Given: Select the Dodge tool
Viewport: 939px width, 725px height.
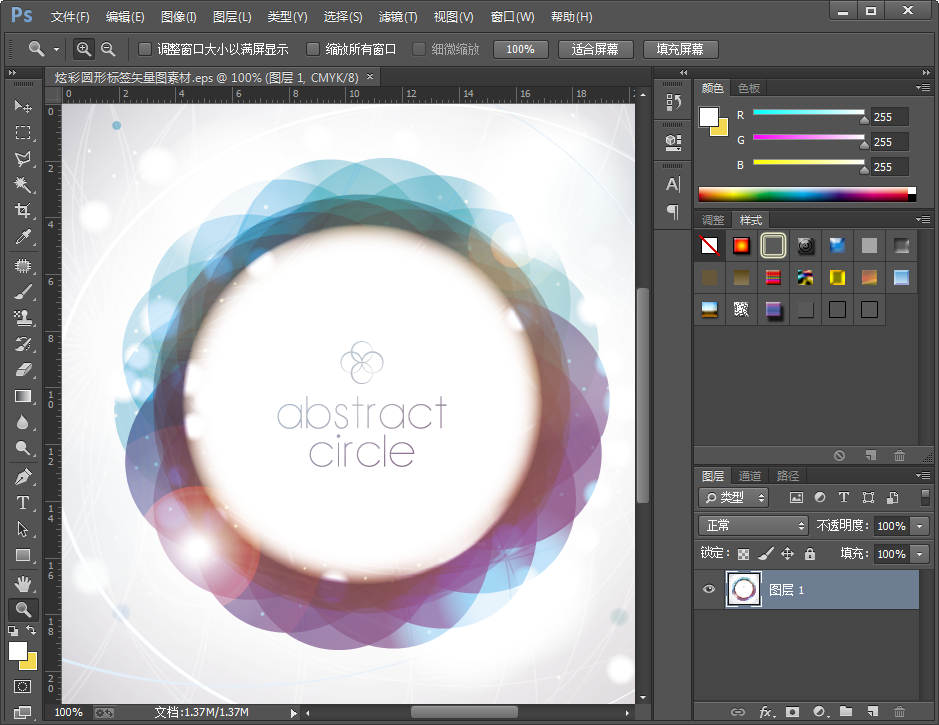Looking at the screenshot, I should 23,448.
